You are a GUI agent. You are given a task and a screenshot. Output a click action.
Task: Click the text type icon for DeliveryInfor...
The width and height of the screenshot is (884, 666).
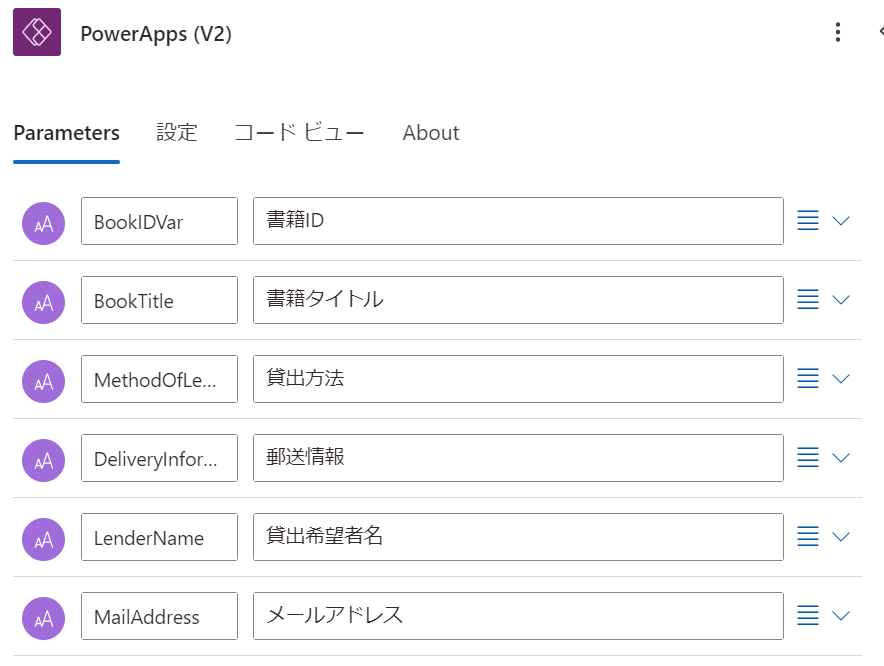43,460
